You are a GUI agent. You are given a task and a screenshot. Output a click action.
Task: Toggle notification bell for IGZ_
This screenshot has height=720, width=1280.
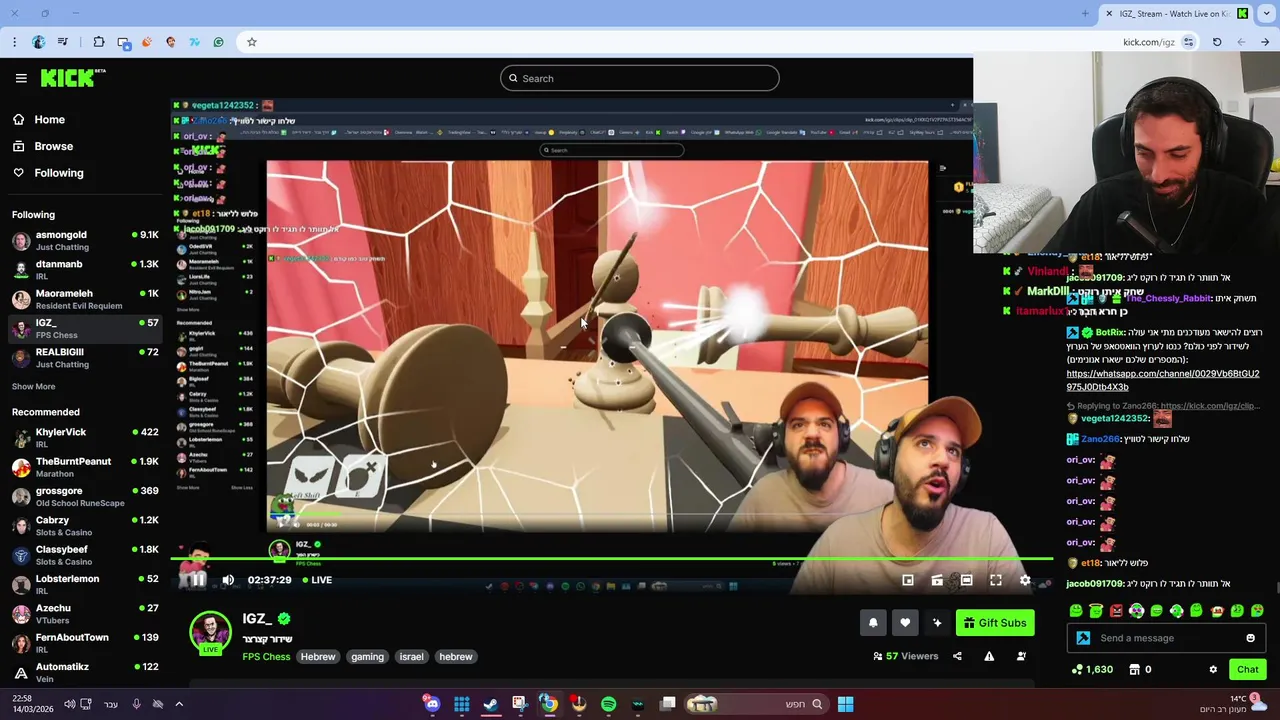point(873,623)
